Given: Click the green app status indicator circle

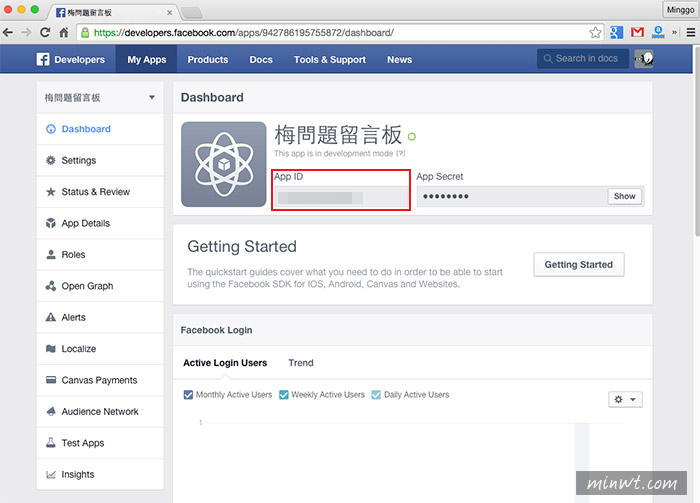Looking at the screenshot, I should point(412,137).
